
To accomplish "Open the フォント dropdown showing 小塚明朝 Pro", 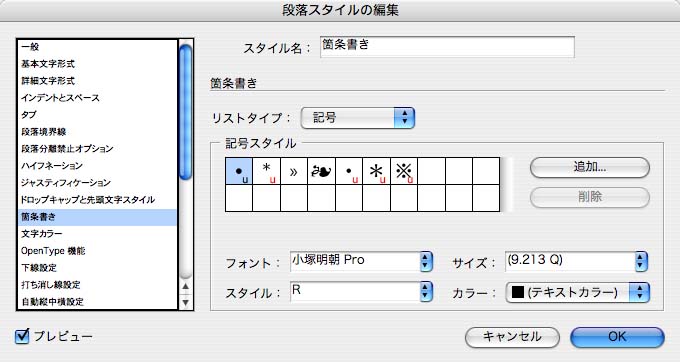I will point(362,261).
